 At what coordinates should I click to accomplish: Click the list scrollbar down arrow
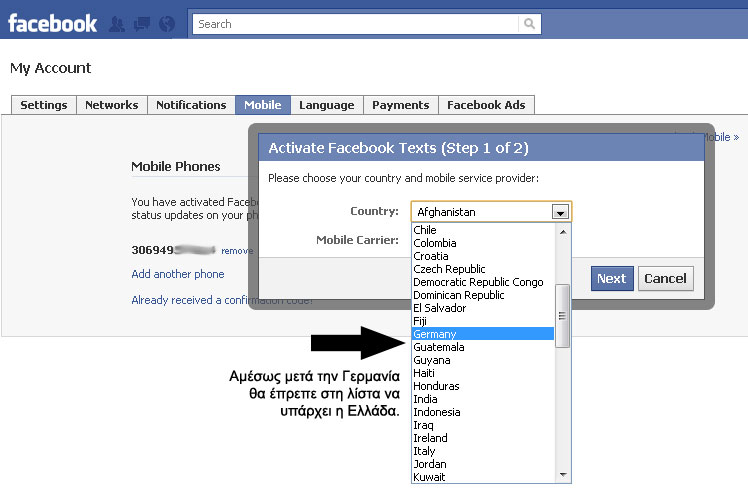[563, 475]
